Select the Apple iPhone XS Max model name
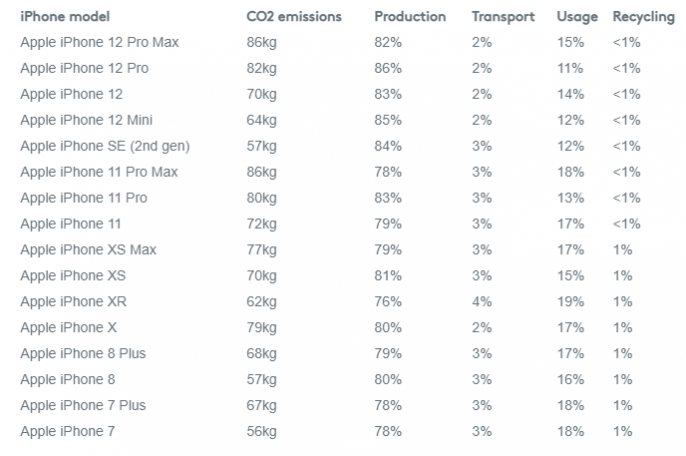This screenshot has width=686, height=456. point(88,250)
